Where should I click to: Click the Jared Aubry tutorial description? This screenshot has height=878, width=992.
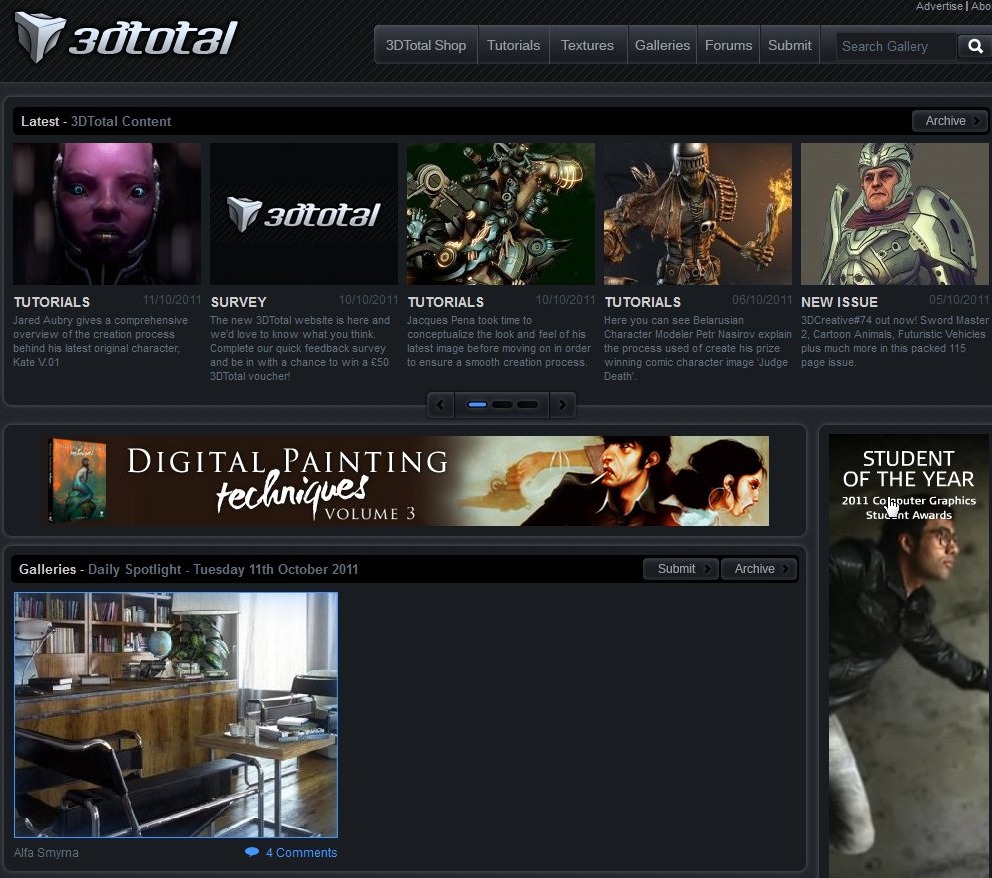[x=101, y=341]
